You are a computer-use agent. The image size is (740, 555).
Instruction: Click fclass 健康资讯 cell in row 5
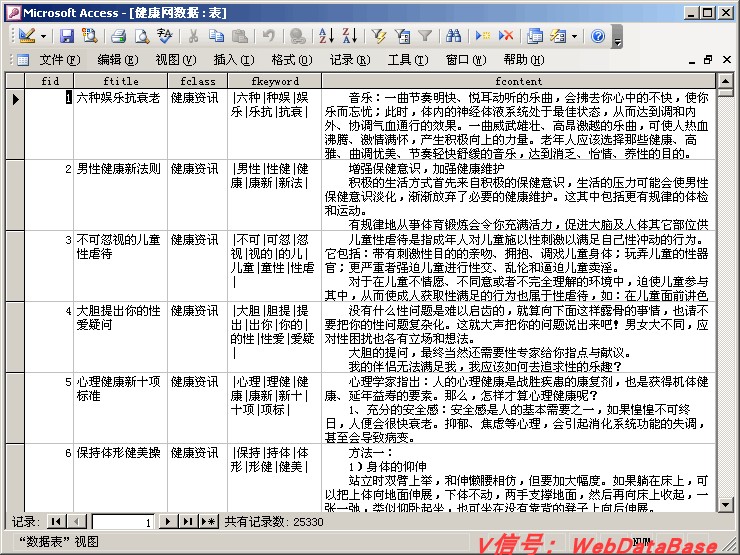click(197, 408)
